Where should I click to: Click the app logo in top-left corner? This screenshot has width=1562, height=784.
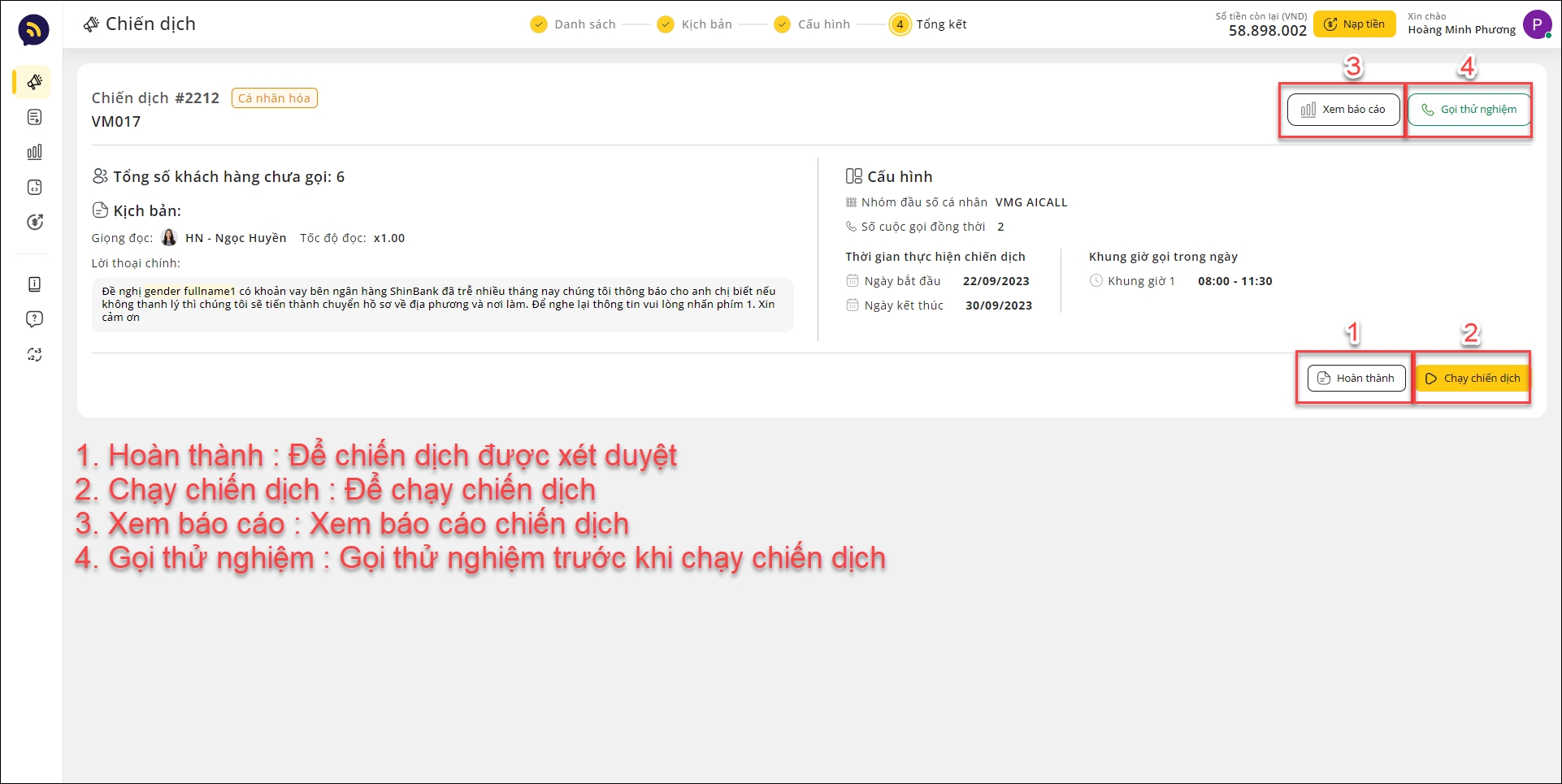[x=33, y=30]
